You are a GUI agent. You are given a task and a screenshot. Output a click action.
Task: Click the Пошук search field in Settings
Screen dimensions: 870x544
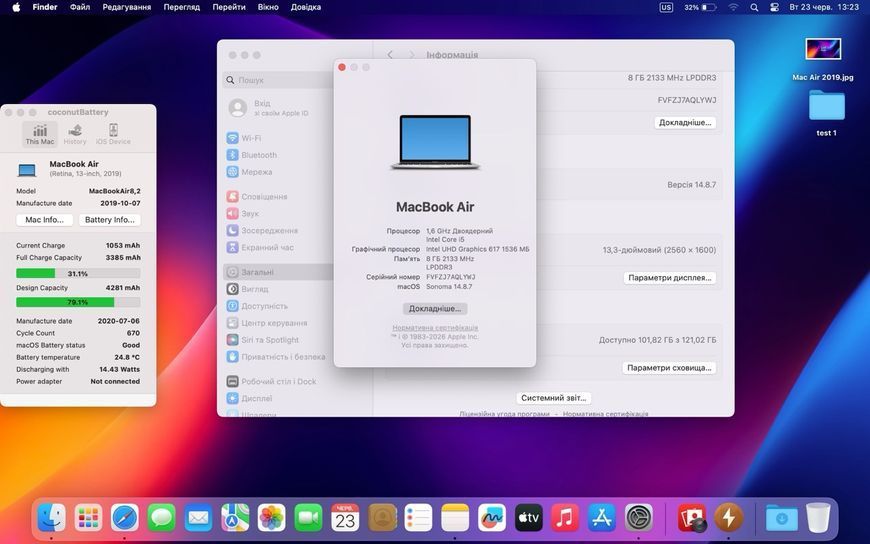[x=279, y=80]
